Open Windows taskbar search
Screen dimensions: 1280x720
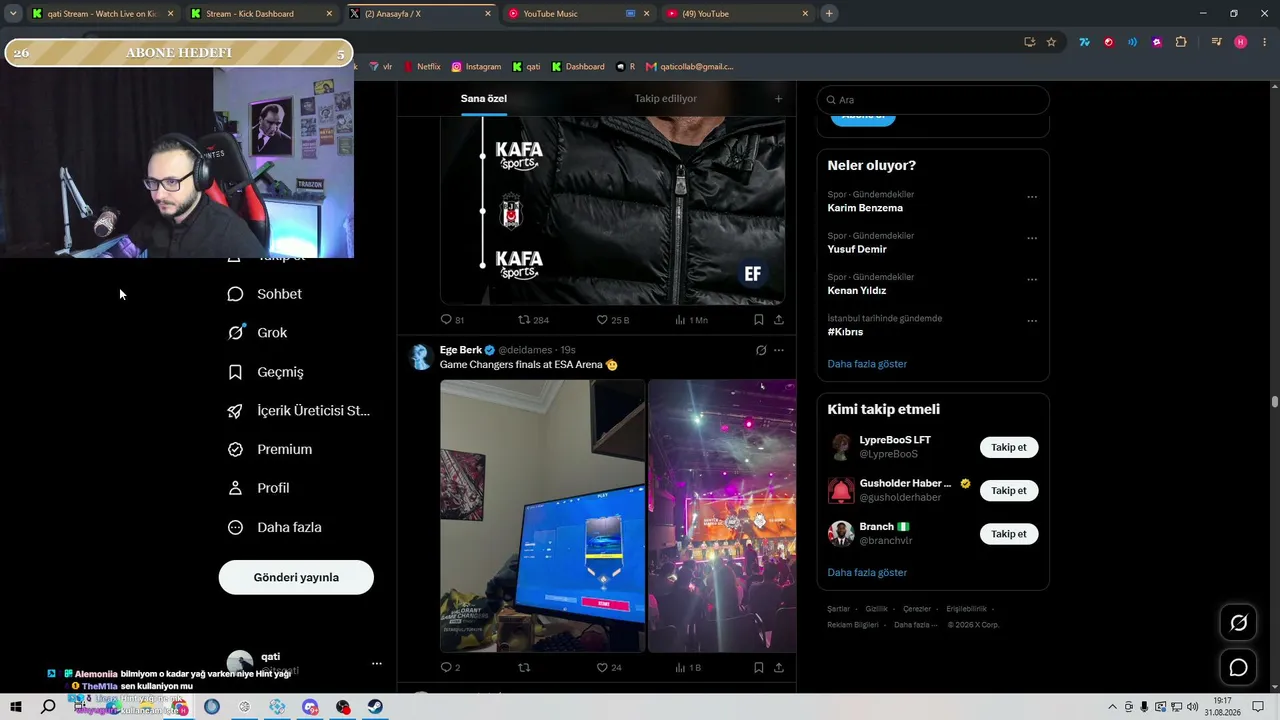point(48,707)
